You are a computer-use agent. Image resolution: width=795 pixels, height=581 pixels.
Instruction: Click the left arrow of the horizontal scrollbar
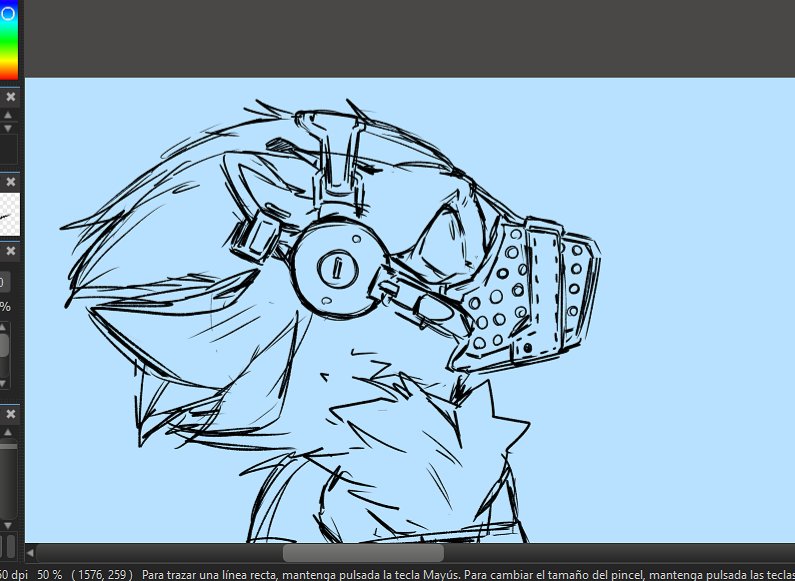coord(30,553)
